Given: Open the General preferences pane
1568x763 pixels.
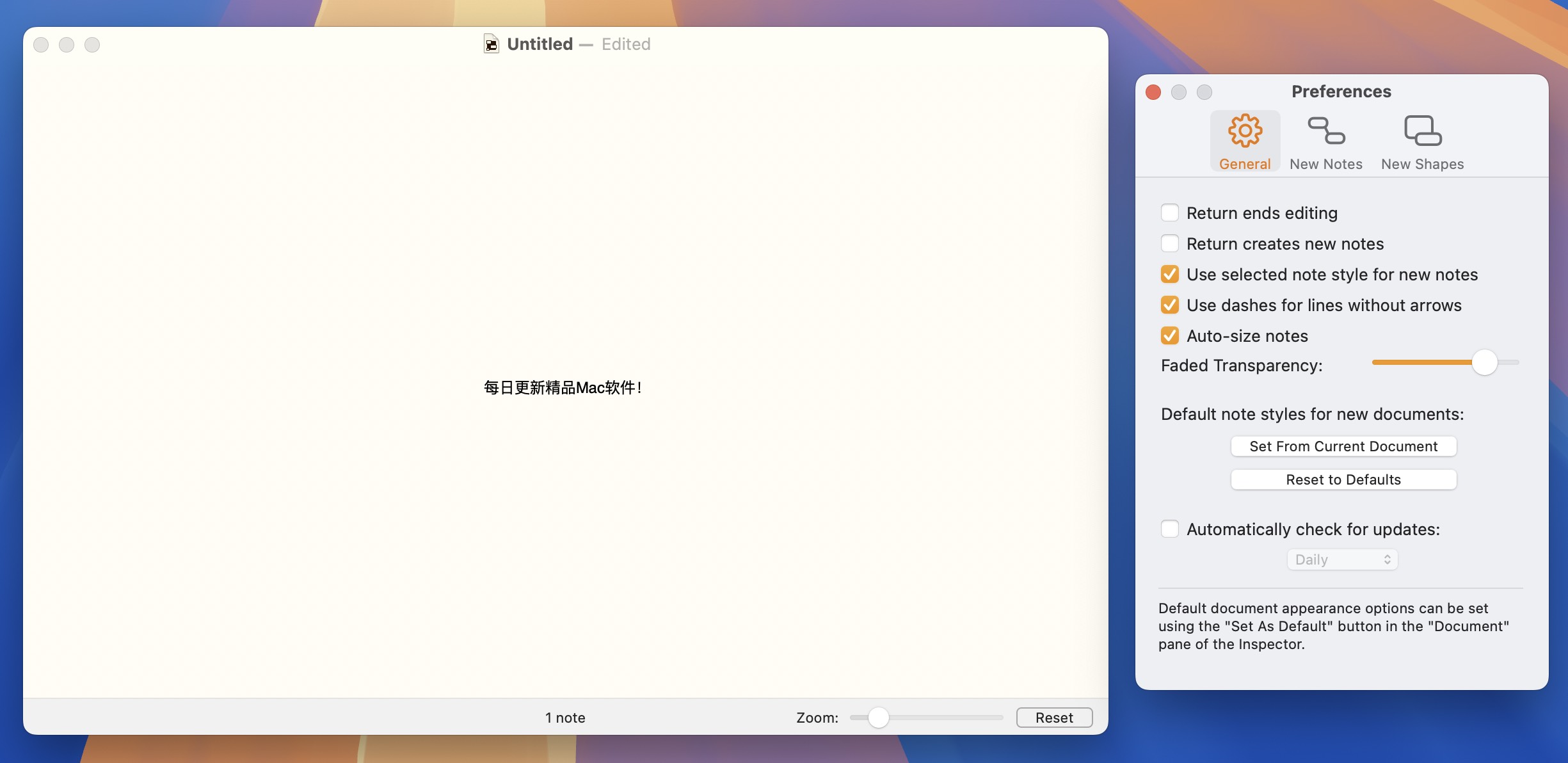Looking at the screenshot, I should click(1244, 140).
